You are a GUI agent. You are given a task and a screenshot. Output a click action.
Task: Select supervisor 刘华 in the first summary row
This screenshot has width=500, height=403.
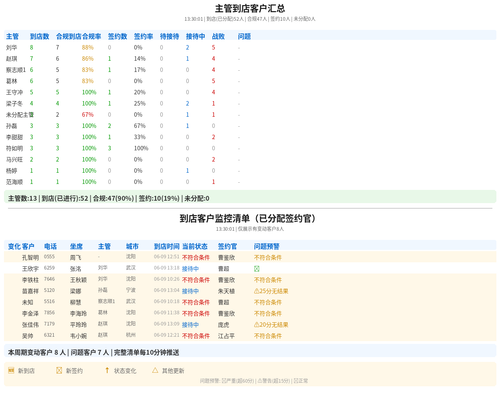11,48
